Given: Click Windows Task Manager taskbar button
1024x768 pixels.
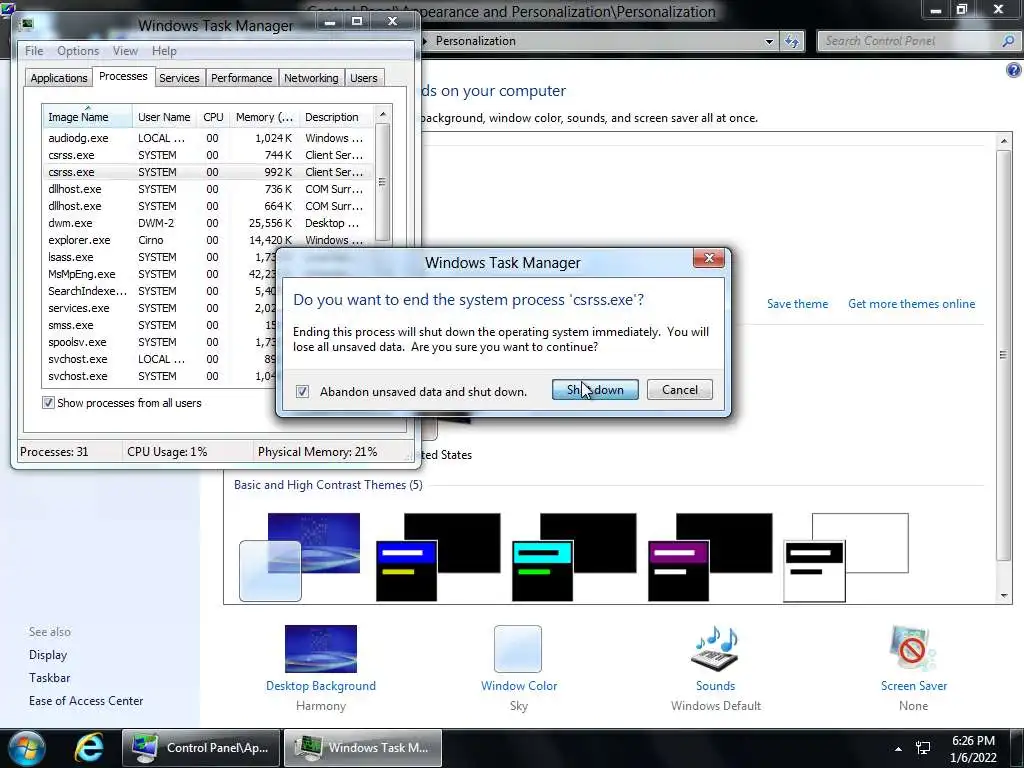Looking at the screenshot, I should pos(362,748).
